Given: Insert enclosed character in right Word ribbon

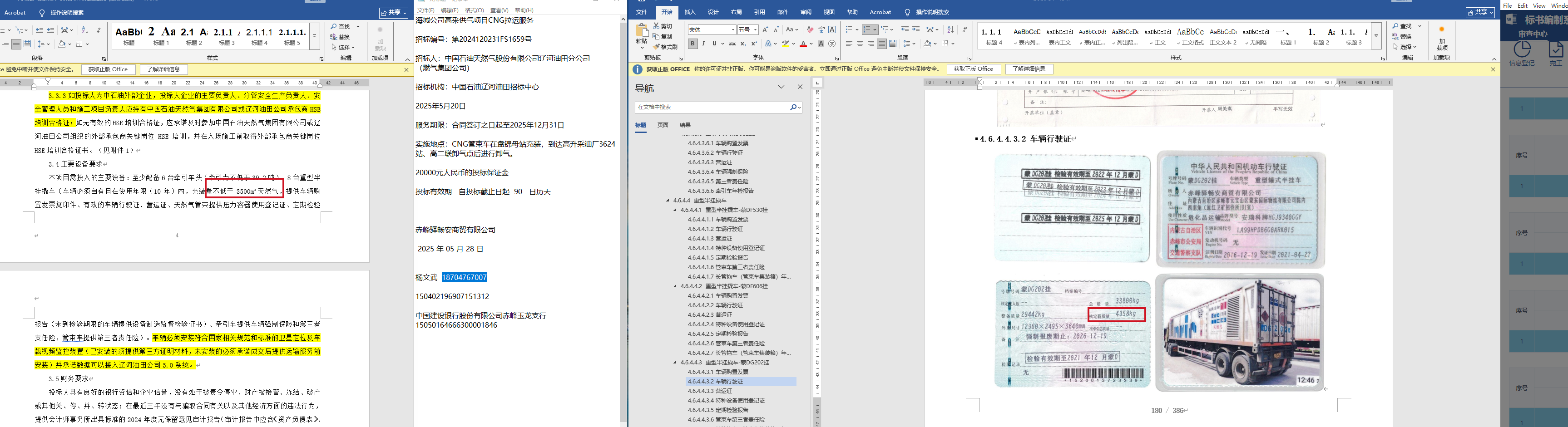Looking at the screenshot, I should click(x=832, y=44).
